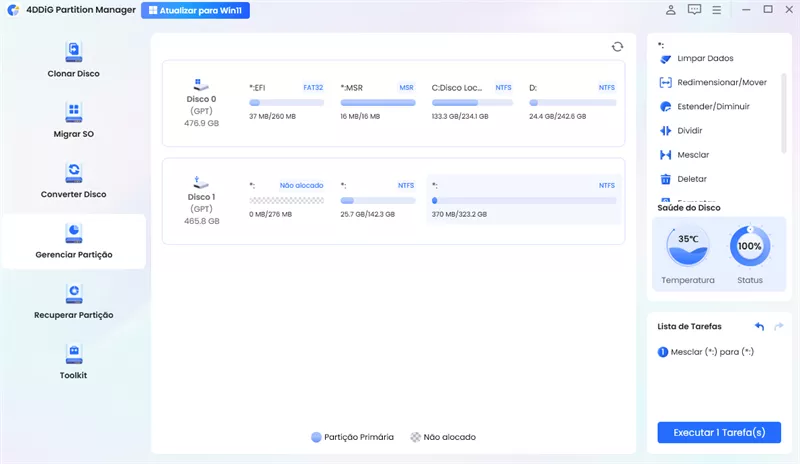Click Executar 1 Tarefa(s) button
Screen dimensions: 800x464
[x=719, y=432]
